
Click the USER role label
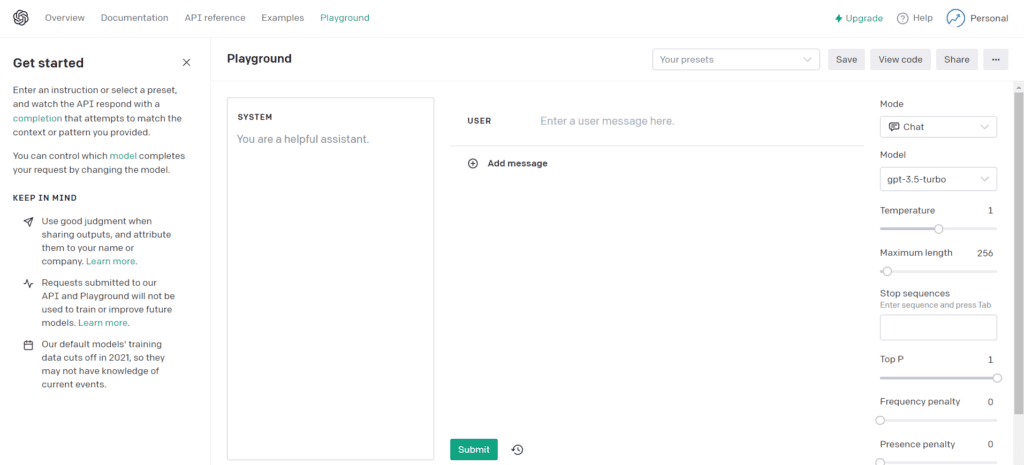tap(479, 121)
